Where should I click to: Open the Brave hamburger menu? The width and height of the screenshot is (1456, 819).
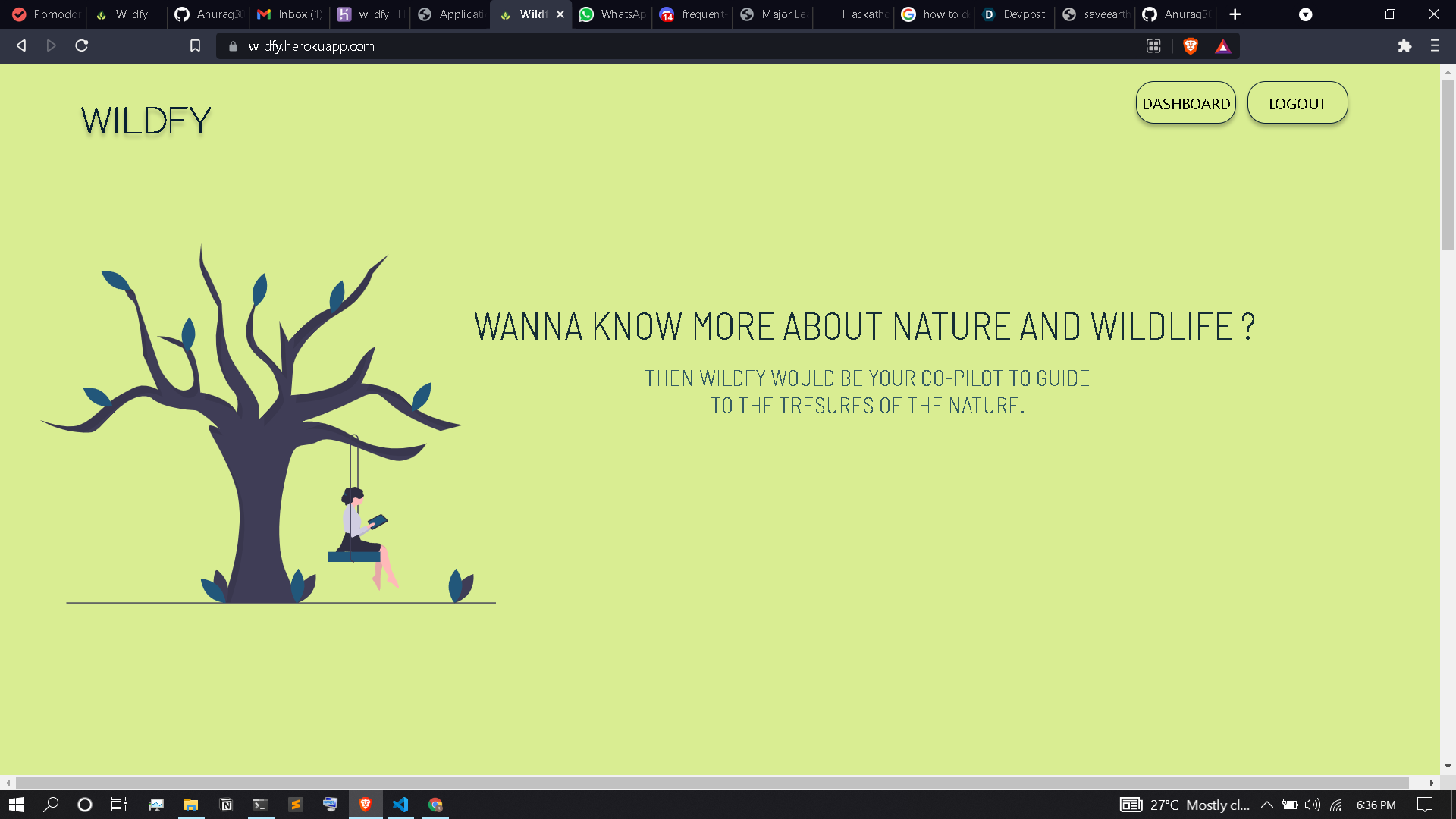pyautogui.click(x=1435, y=46)
